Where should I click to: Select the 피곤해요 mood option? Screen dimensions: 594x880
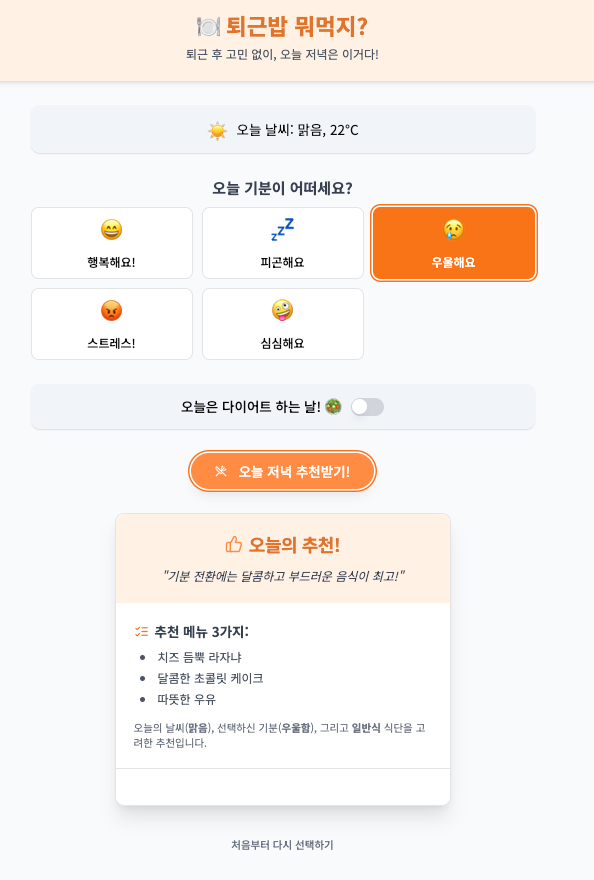[x=283, y=243]
